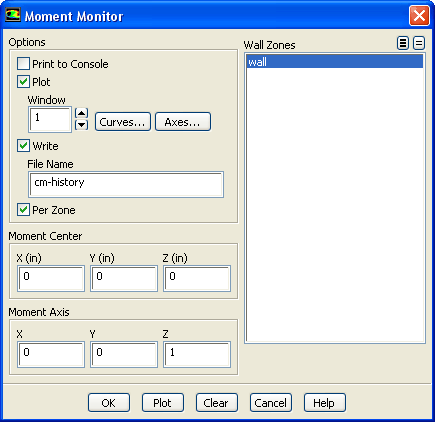Select all wall zones icon
Screen dimensions: 435x422
tap(403, 43)
